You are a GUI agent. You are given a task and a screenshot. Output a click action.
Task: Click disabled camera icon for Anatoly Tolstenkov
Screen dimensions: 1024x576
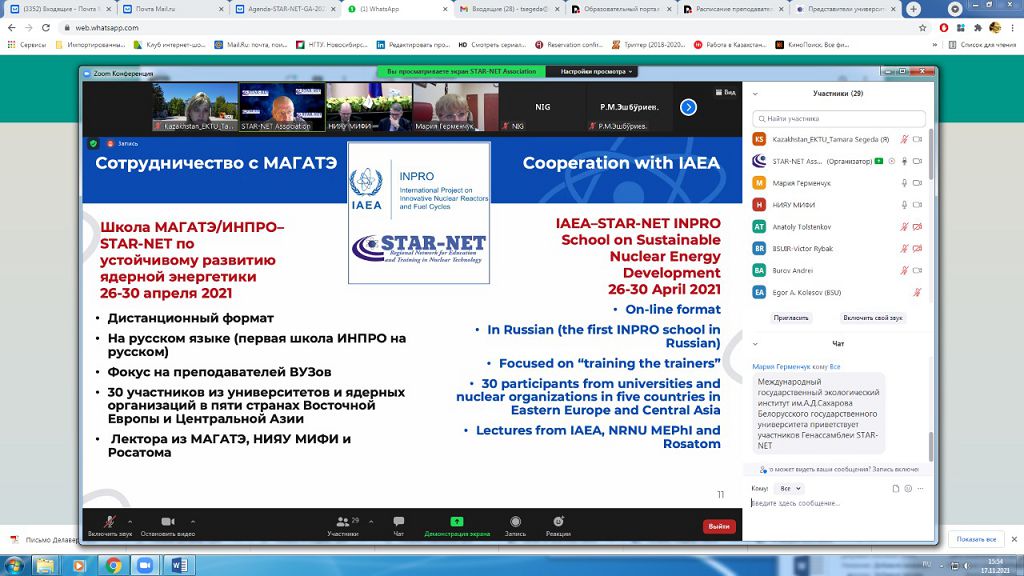(918, 227)
